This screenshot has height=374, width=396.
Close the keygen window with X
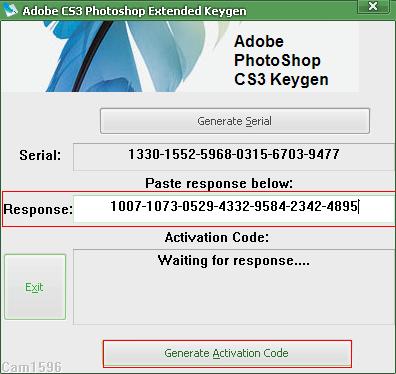pos(373,6)
